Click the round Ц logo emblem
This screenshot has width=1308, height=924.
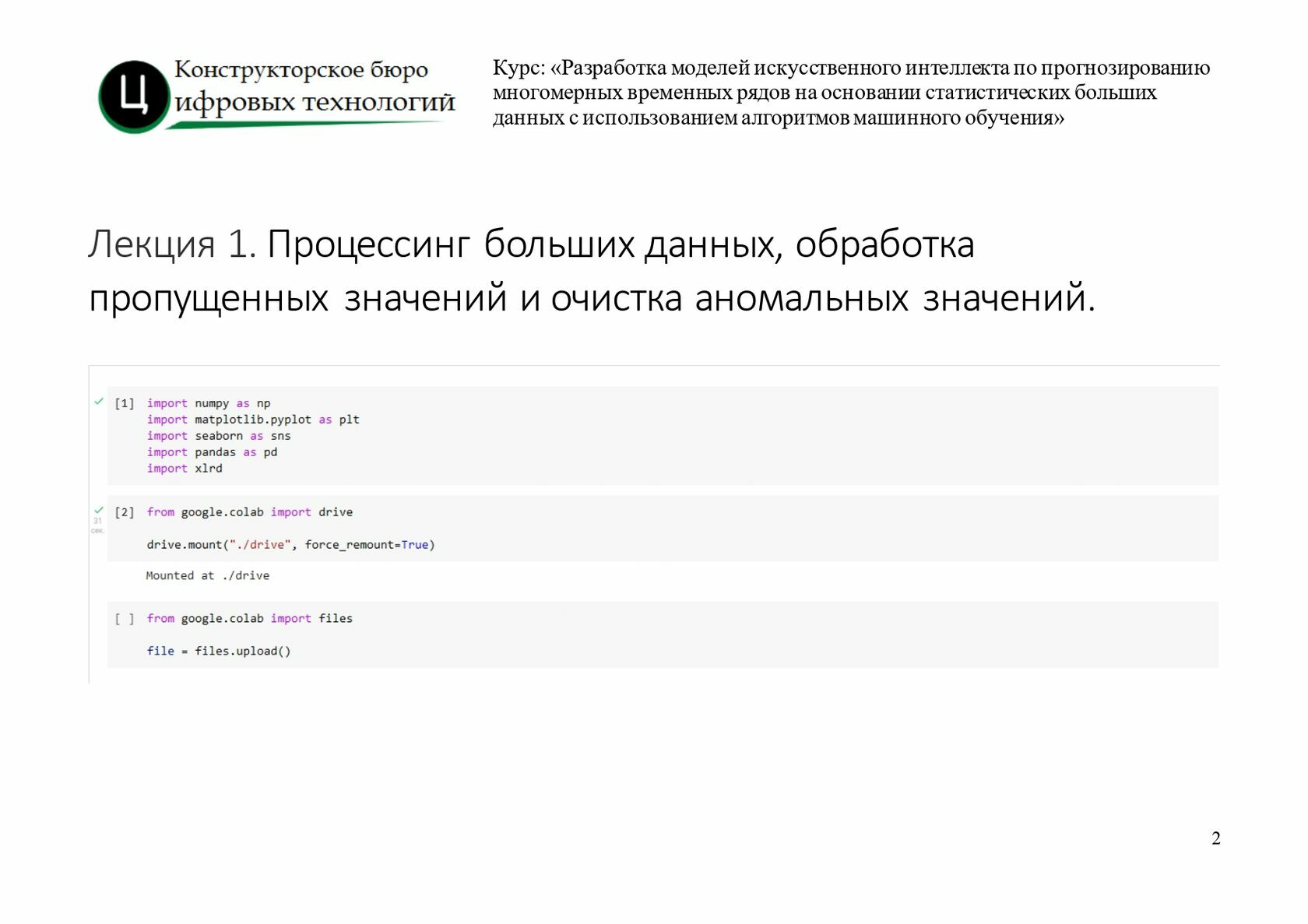[x=134, y=97]
